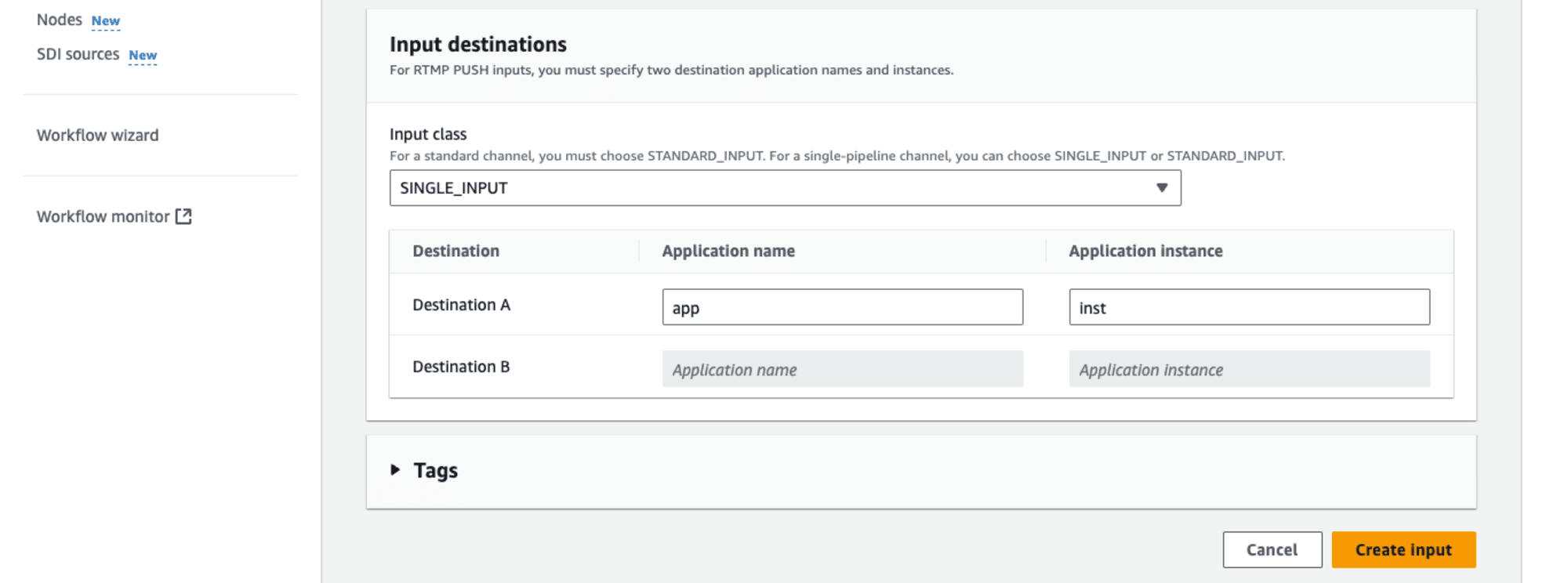Open Nodes in the sidebar
The width and height of the screenshot is (1568, 583).
(60, 20)
